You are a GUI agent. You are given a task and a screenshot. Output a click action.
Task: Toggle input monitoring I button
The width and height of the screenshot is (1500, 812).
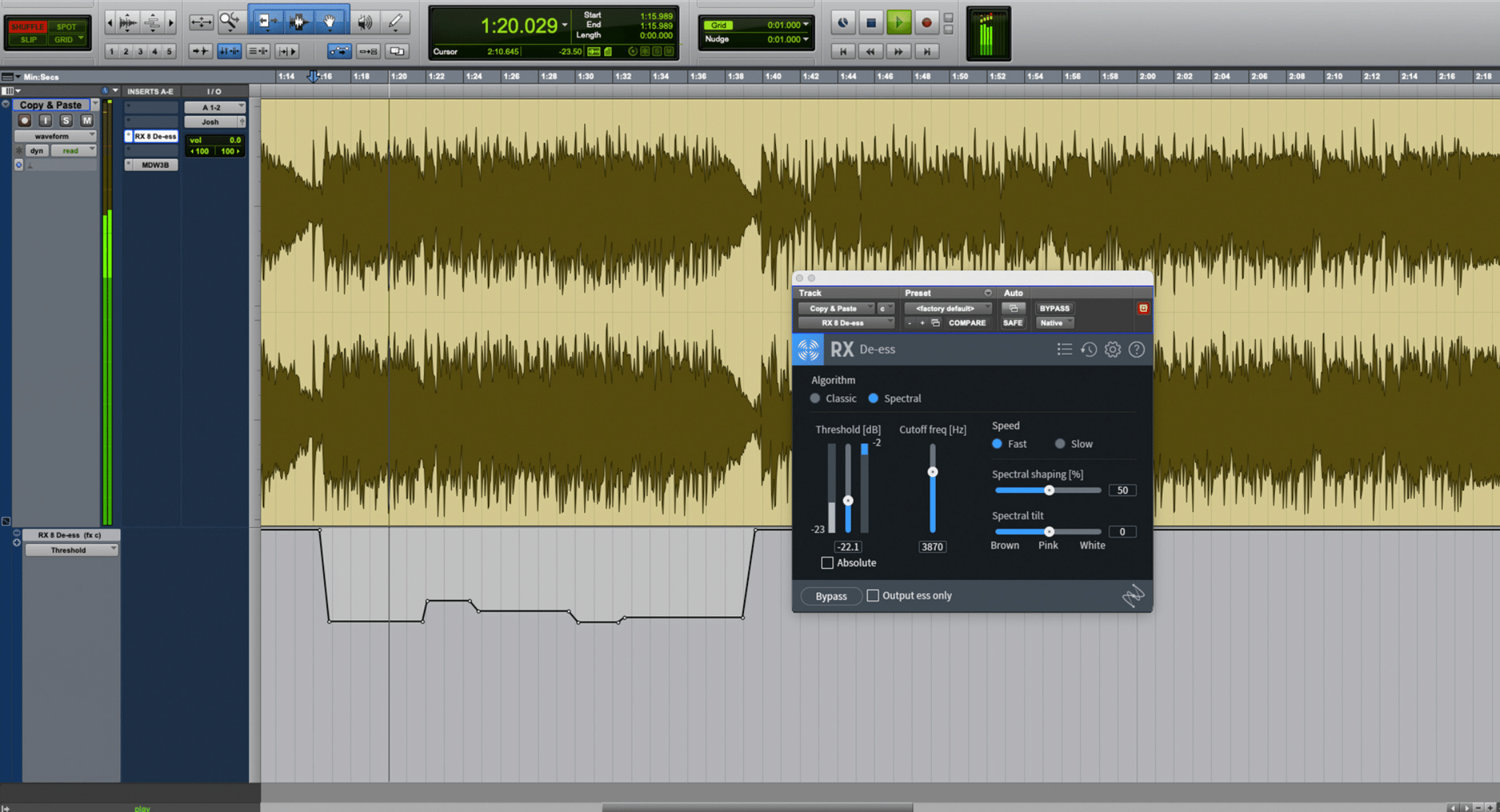pos(45,120)
